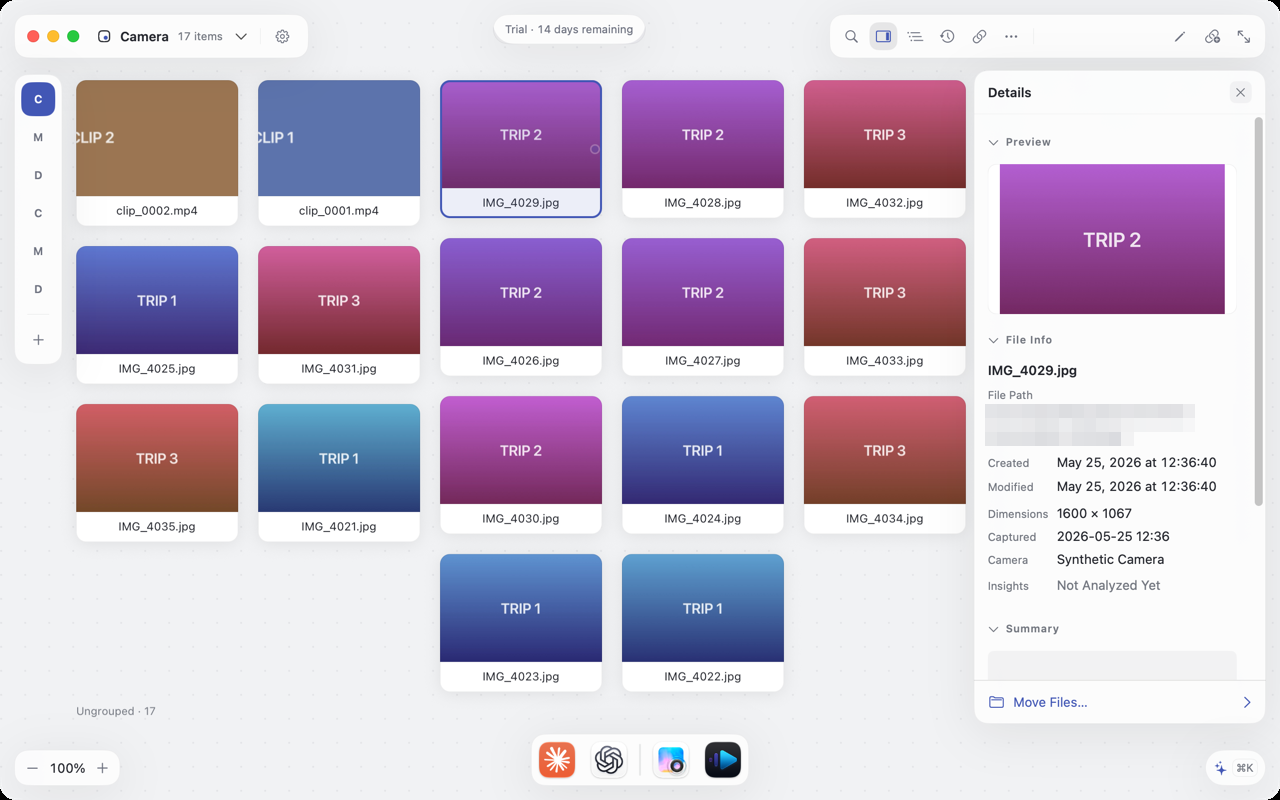This screenshot has width=1280, height=800.
Task: Open the three-dot more options menu
Action: click(1011, 36)
